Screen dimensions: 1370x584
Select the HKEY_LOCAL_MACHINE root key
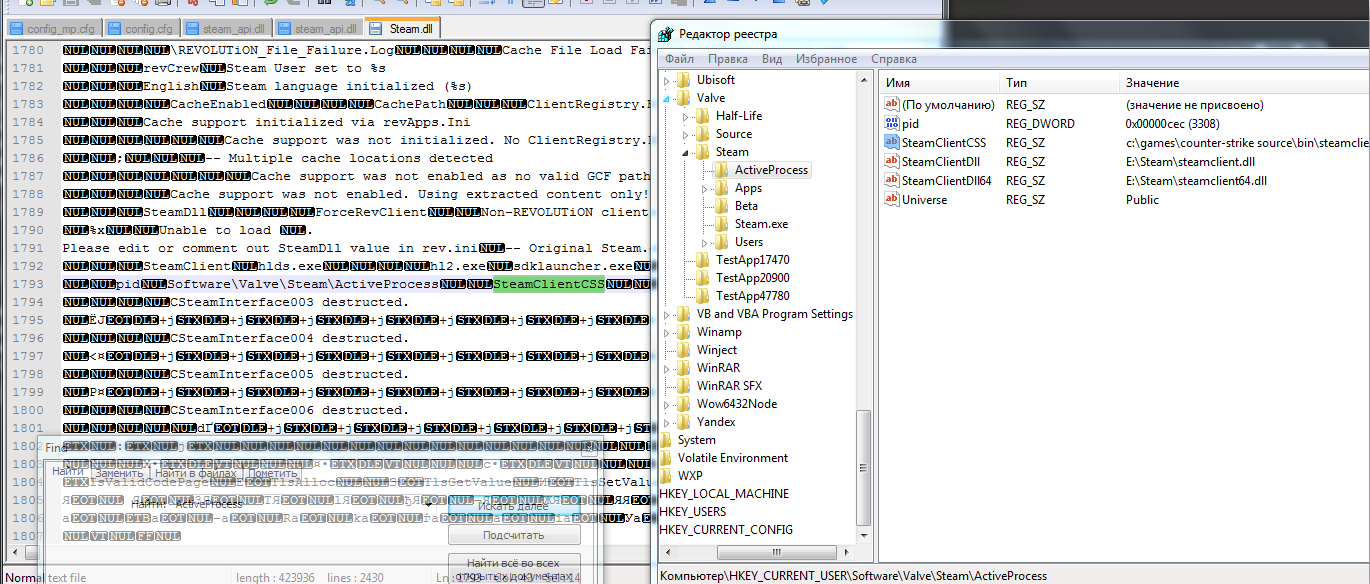tap(724, 494)
